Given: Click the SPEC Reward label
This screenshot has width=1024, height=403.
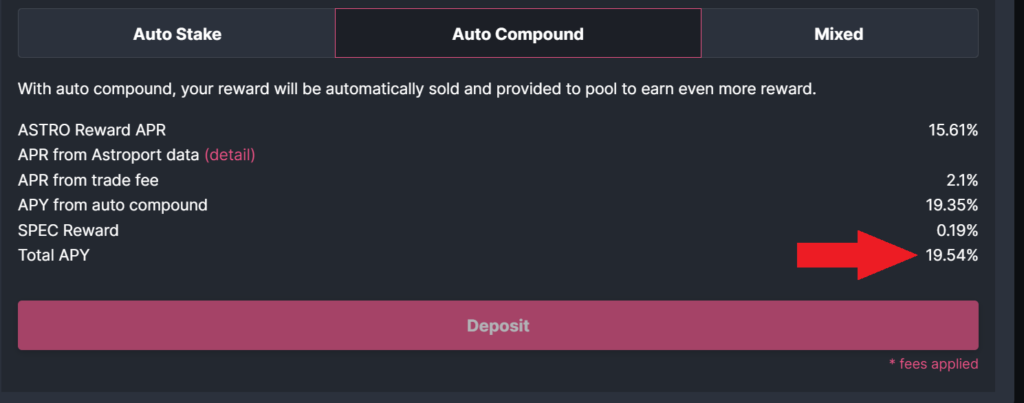Looking at the screenshot, I should click(x=68, y=230).
